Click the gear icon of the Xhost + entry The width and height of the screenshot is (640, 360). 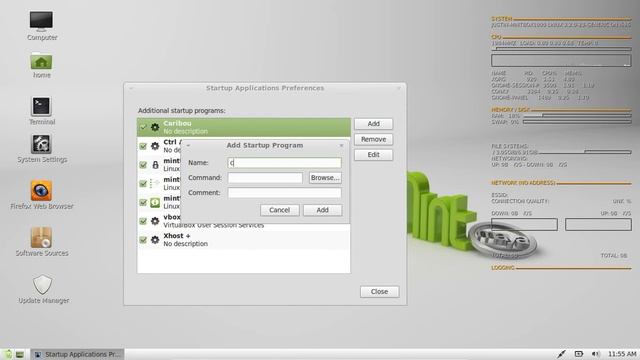click(155, 240)
